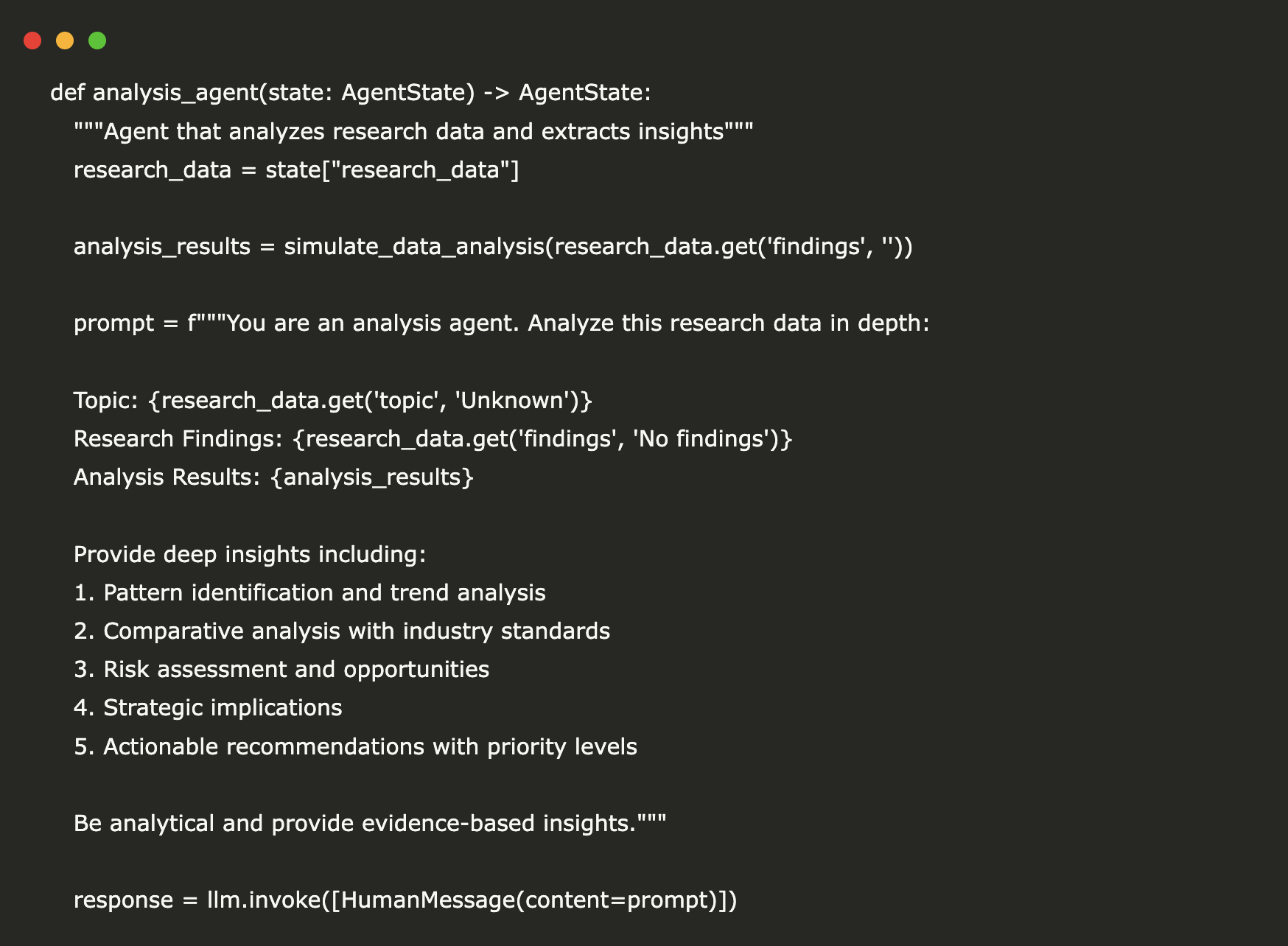1288x946 pixels.
Task: Click the 'Risk assessment and opportunities' line
Action: coord(281,670)
